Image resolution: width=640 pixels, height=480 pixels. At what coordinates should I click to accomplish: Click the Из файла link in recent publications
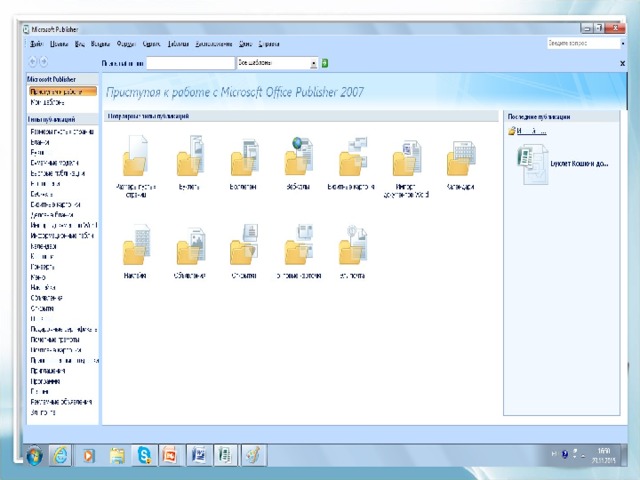531,130
